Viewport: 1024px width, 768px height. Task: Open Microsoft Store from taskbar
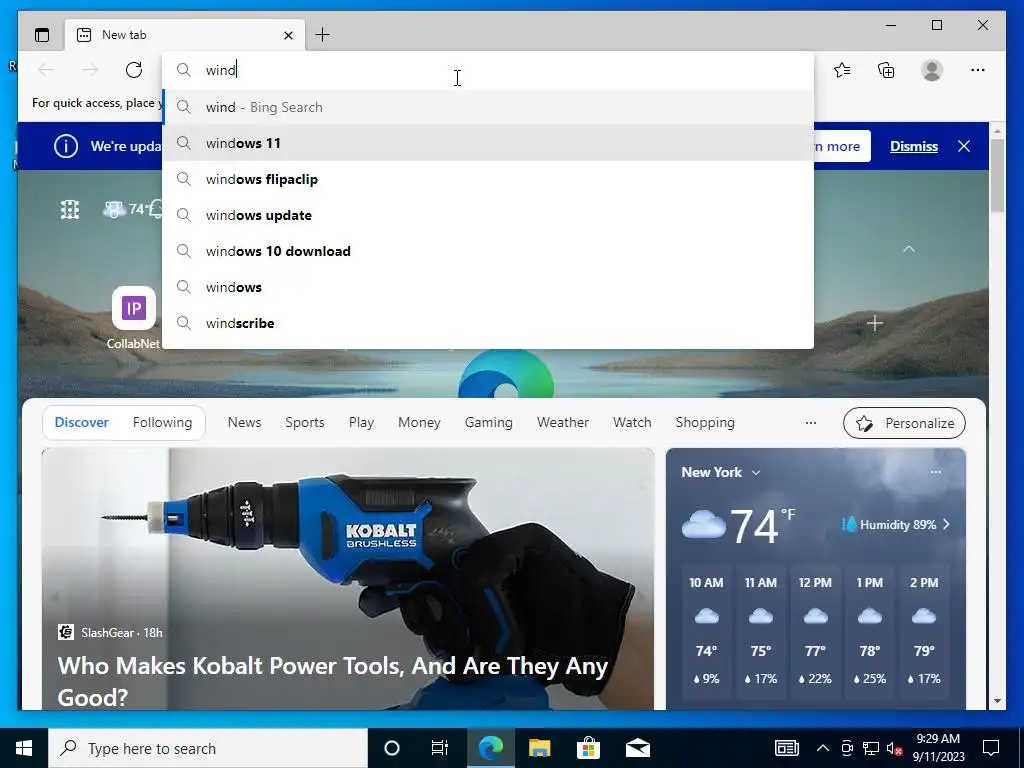(588, 748)
